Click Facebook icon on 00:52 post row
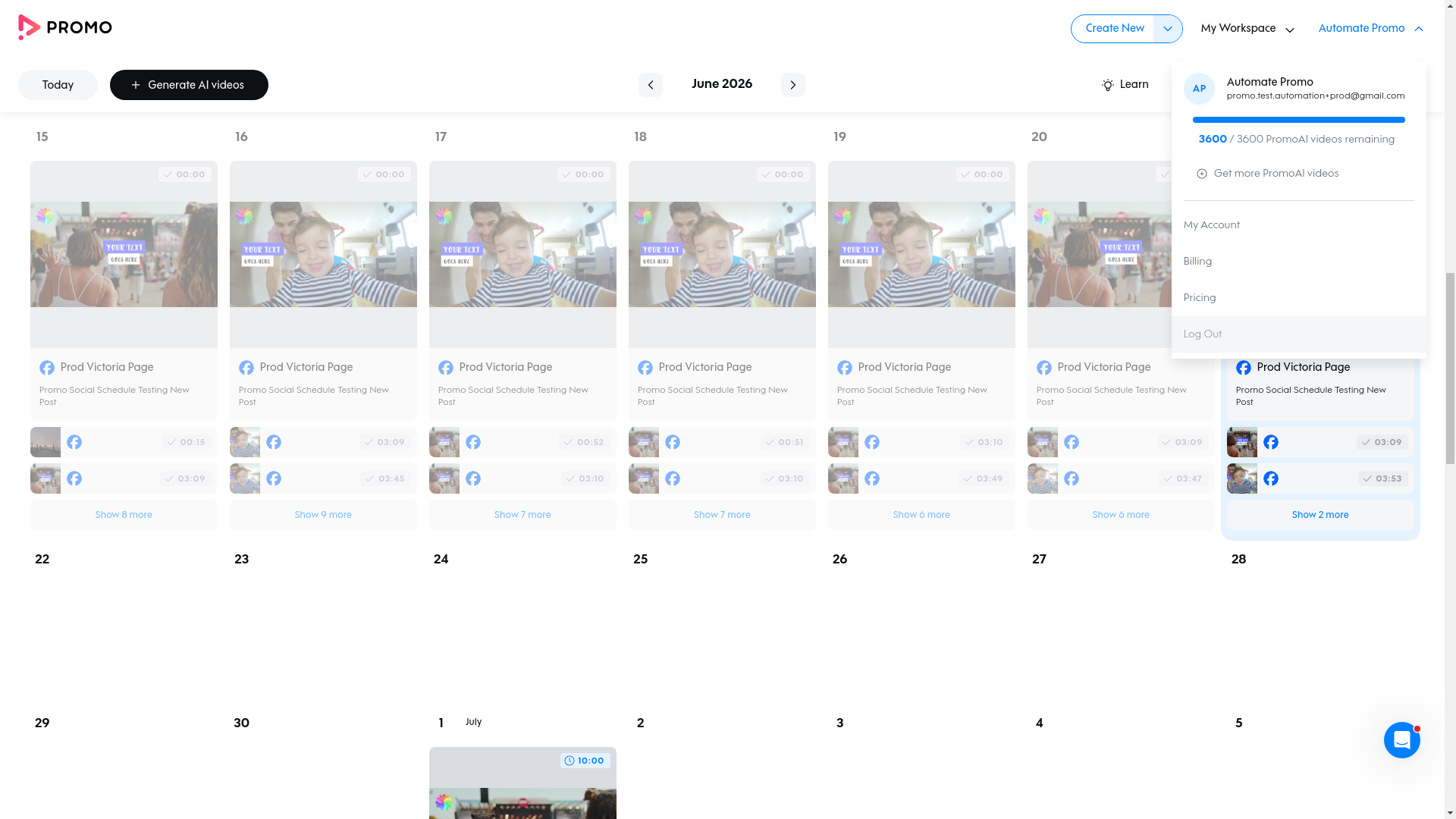Viewport: 1456px width, 819px height. coord(473,442)
